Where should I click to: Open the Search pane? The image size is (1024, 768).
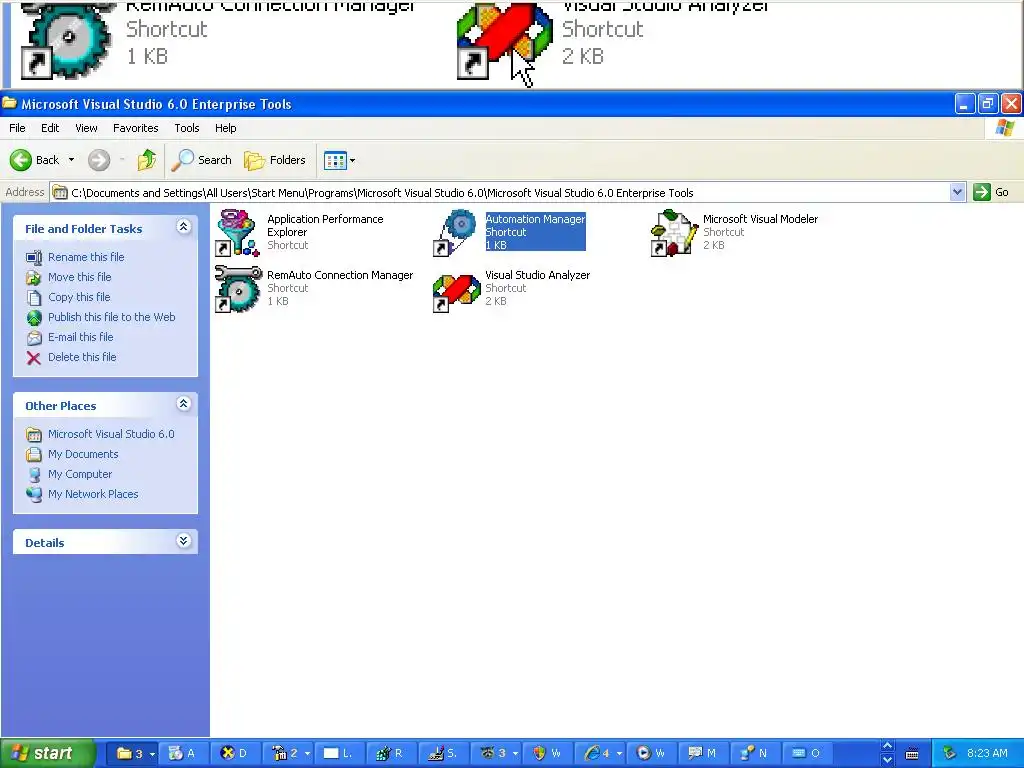click(201, 160)
